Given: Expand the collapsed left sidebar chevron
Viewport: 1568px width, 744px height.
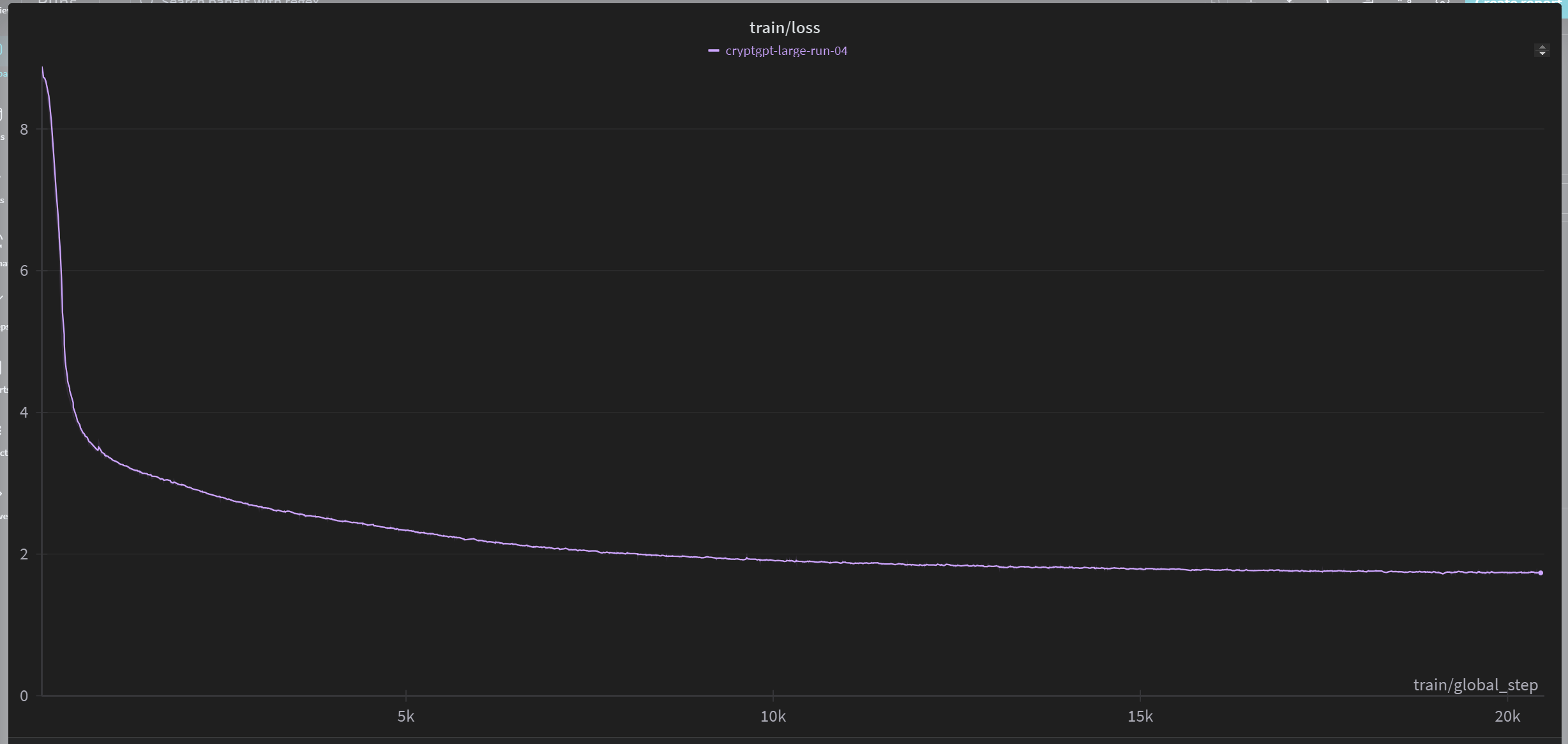Looking at the screenshot, I should [x=3, y=492].
